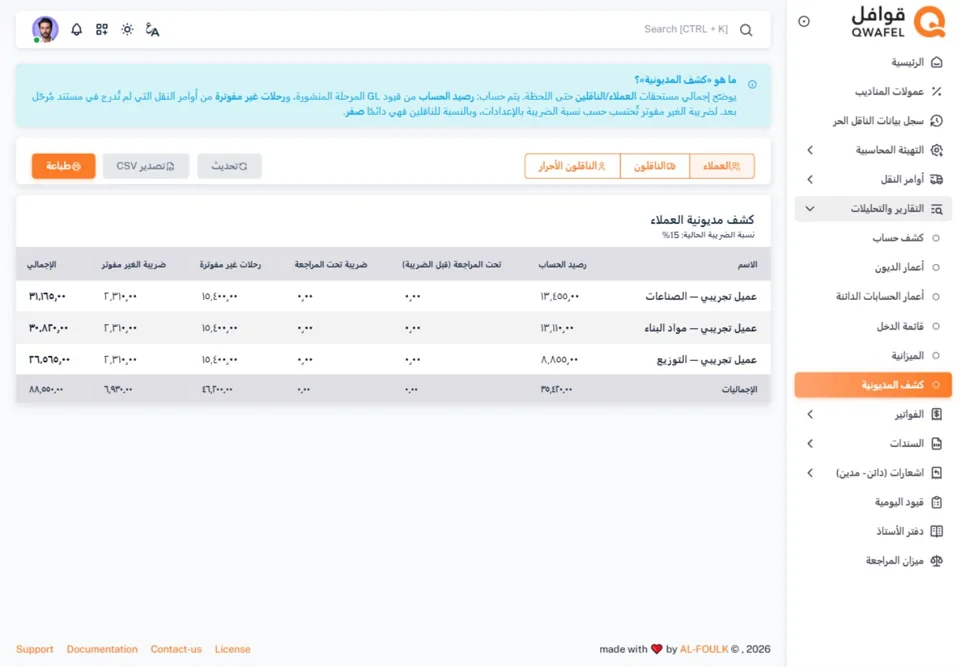Screen dimensions: 960x667
Task: Select row عميل تجريبي — التوزيع
Action: click(x=393, y=360)
